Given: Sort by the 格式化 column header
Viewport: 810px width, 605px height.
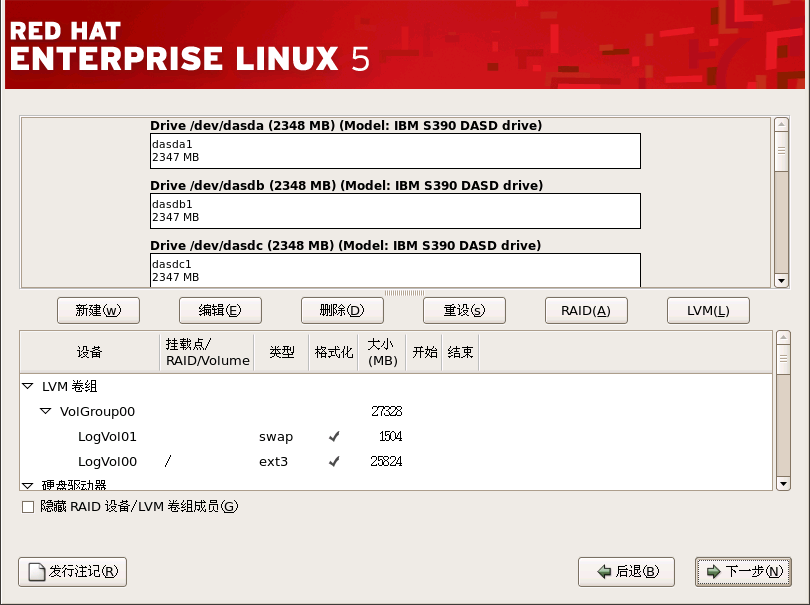Looking at the screenshot, I should click(x=333, y=352).
